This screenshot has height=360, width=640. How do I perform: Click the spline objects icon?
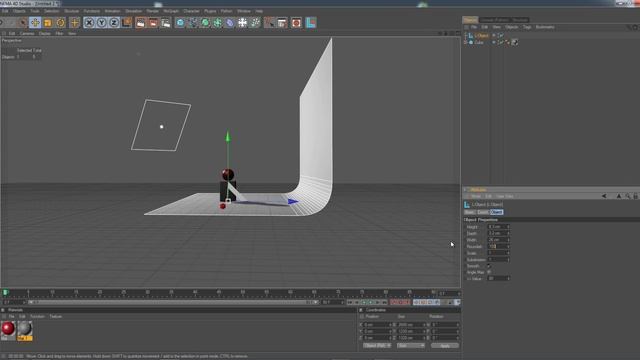click(x=193, y=23)
